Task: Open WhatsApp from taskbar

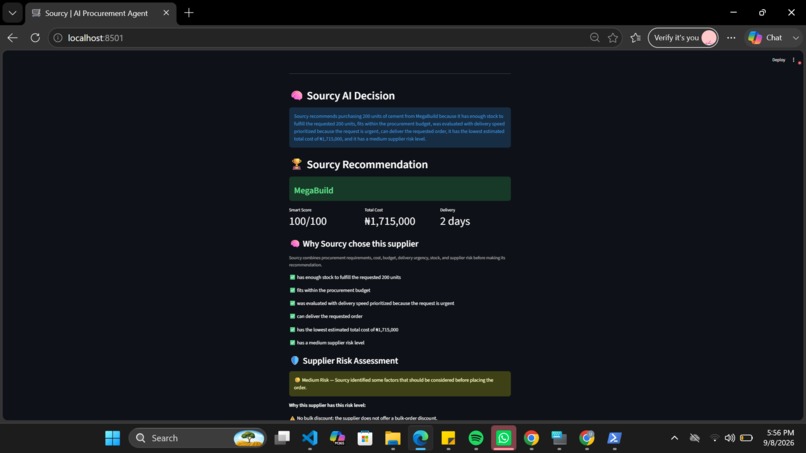Action: 504,438
